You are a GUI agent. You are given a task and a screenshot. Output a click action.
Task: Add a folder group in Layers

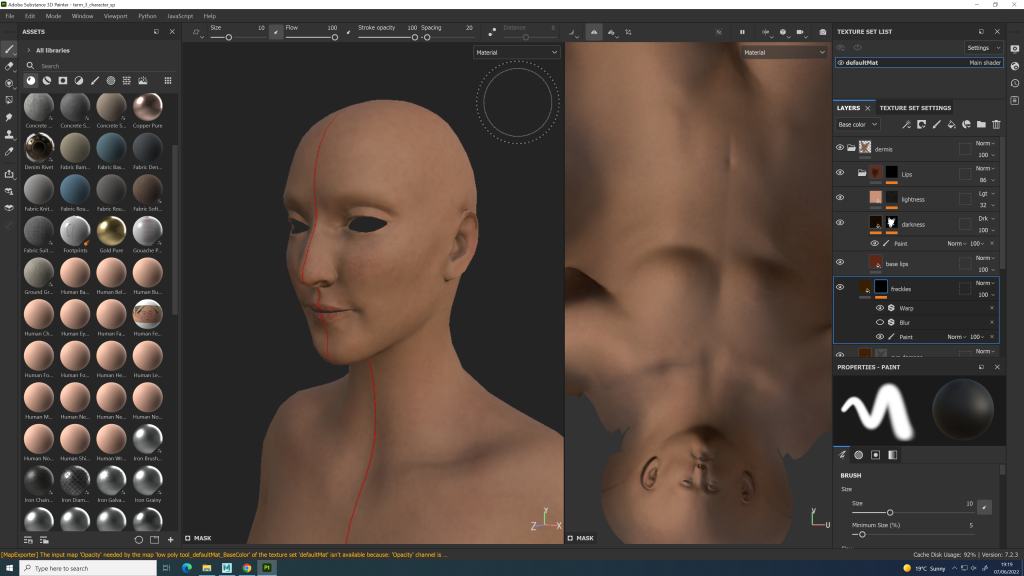[981, 124]
